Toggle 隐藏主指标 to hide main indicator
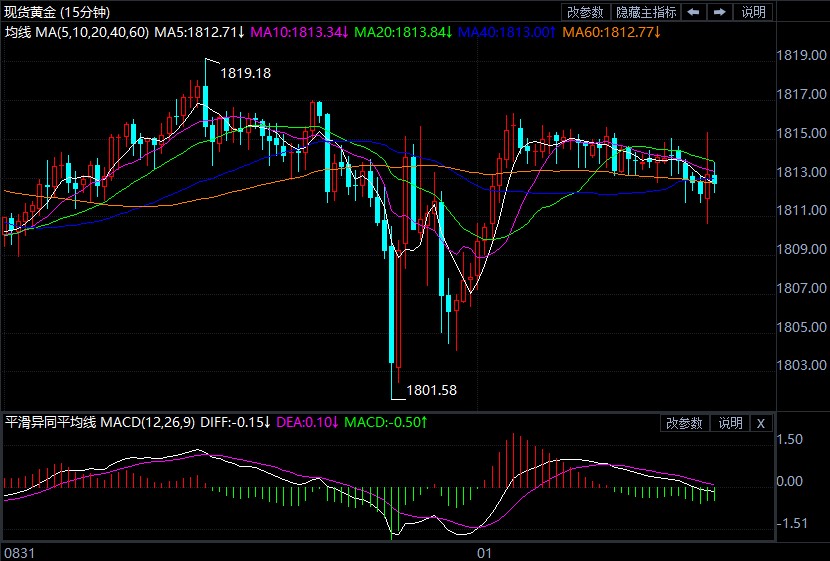This screenshot has width=830, height=561. 646,12
